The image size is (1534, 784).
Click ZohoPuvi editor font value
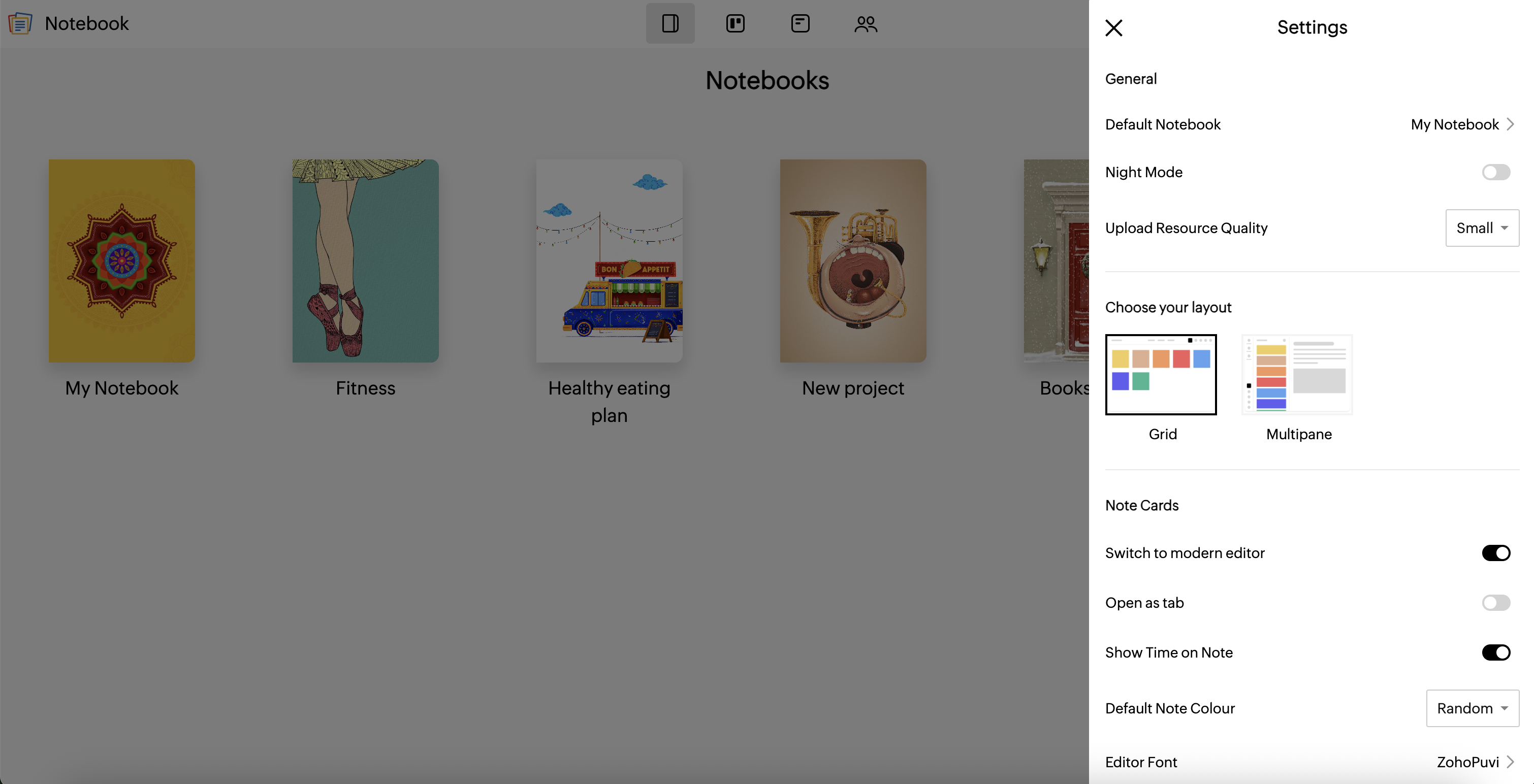tap(1467, 762)
